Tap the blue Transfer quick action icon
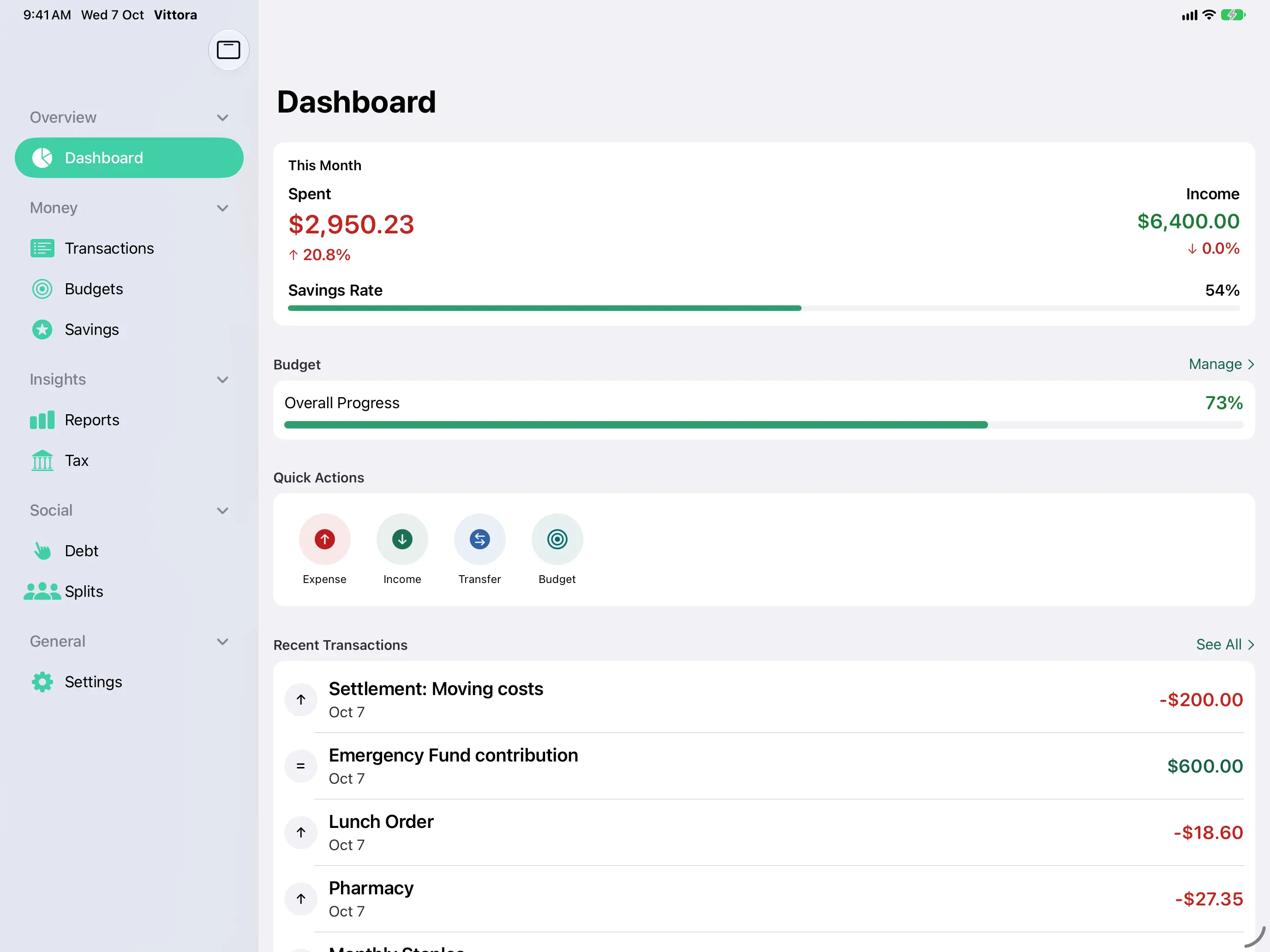Screen dimensions: 1270x952 (x=479, y=539)
